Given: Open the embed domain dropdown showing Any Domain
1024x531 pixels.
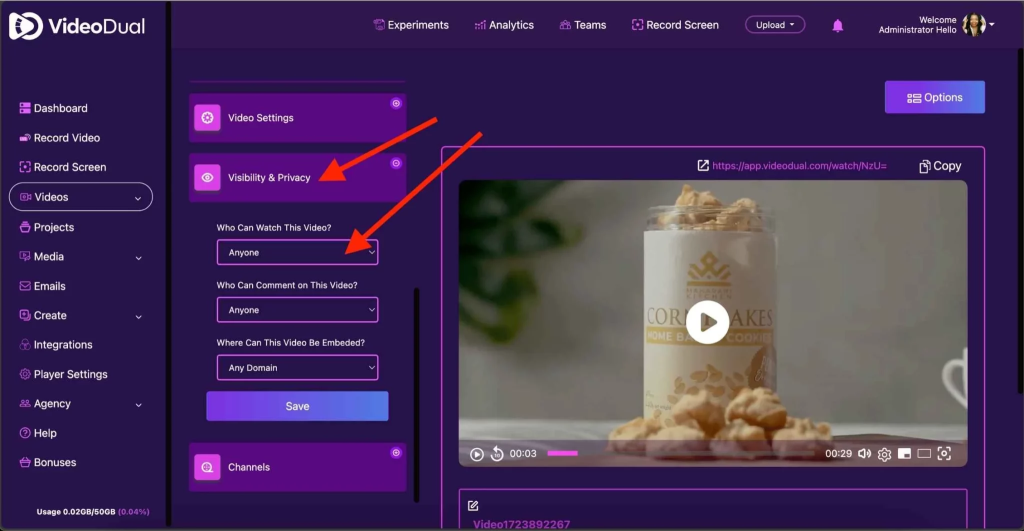Looking at the screenshot, I should (297, 368).
